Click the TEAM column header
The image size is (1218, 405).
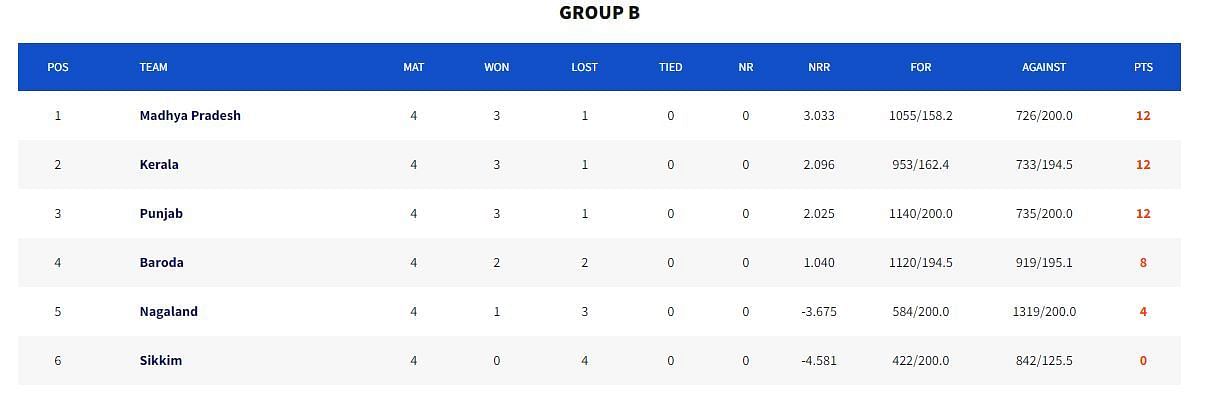click(153, 67)
